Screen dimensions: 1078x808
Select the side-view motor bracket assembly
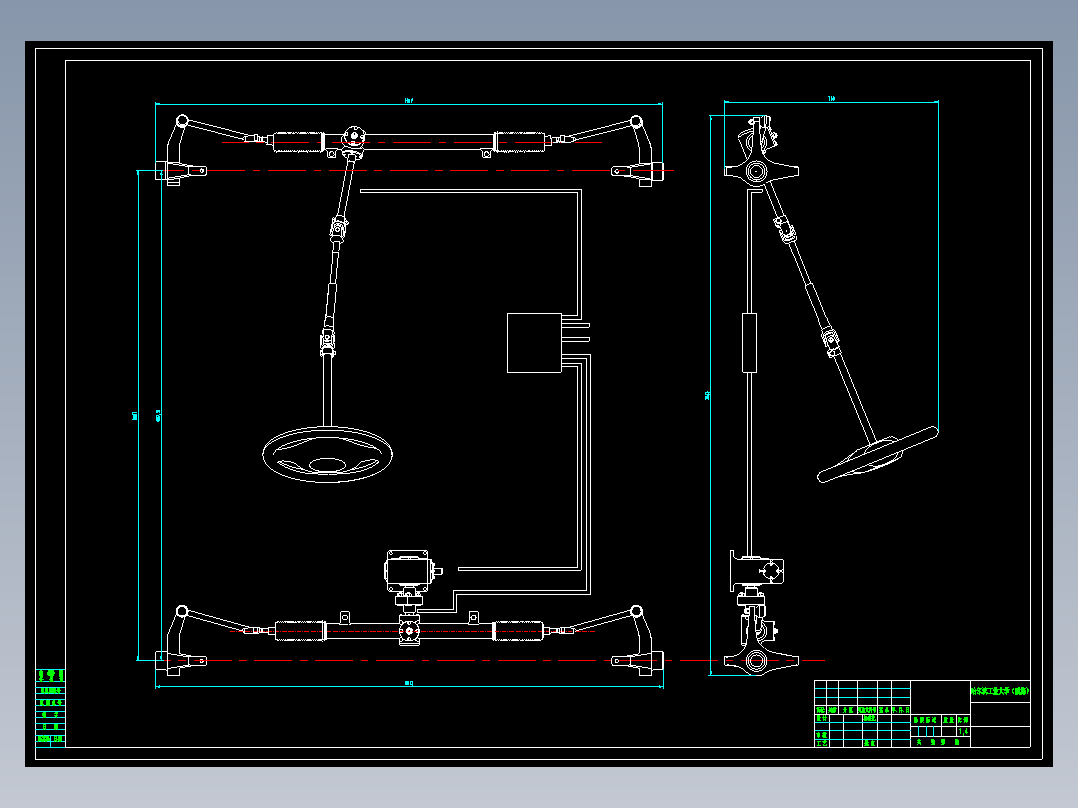[757, 571]
